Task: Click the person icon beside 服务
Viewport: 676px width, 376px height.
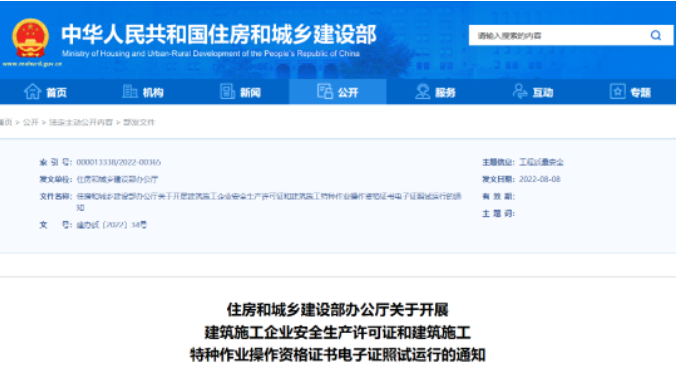Action: [x=422, y=91]
